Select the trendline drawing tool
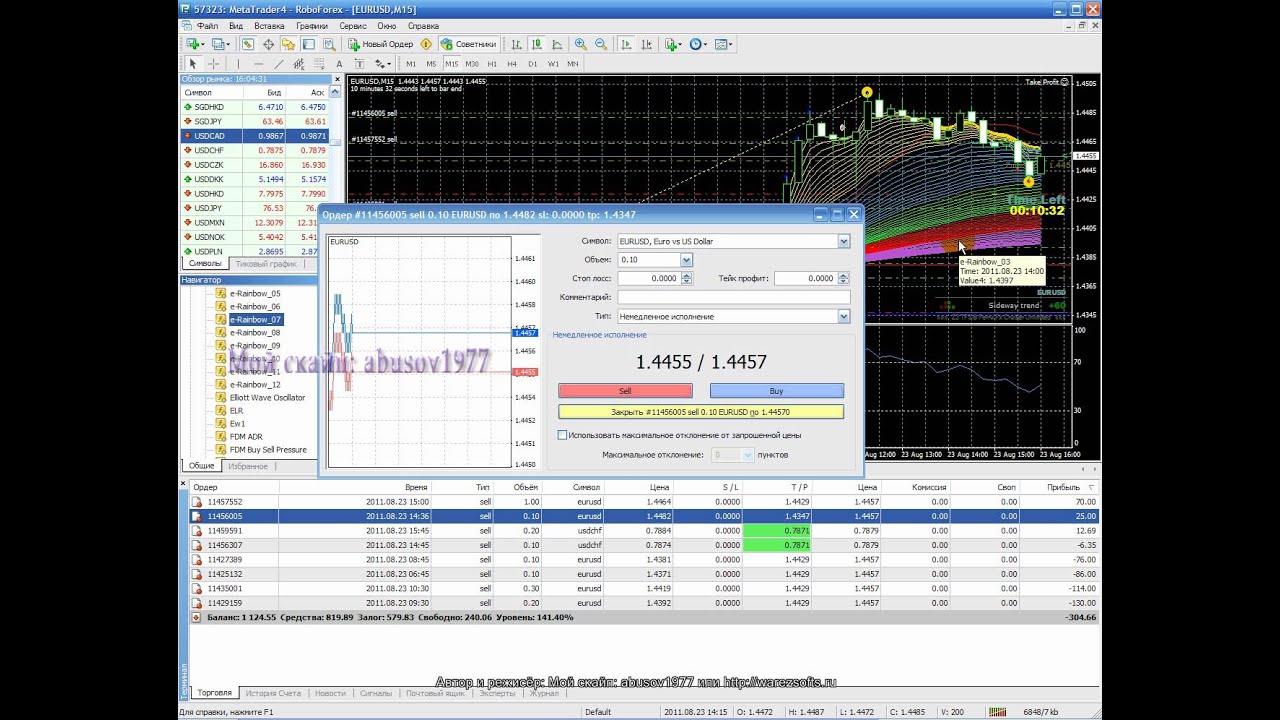This screenshot has height=720, width=1280. [279, 64]
